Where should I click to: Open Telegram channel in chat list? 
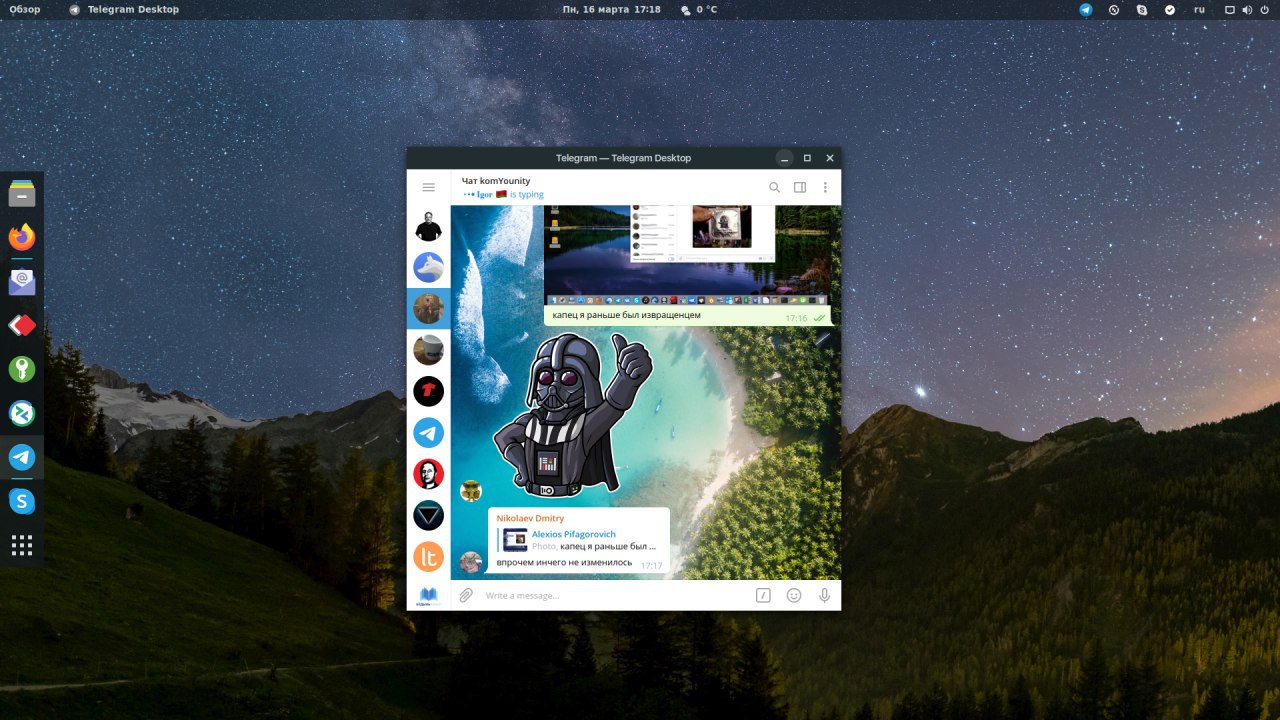click(428, 432)
